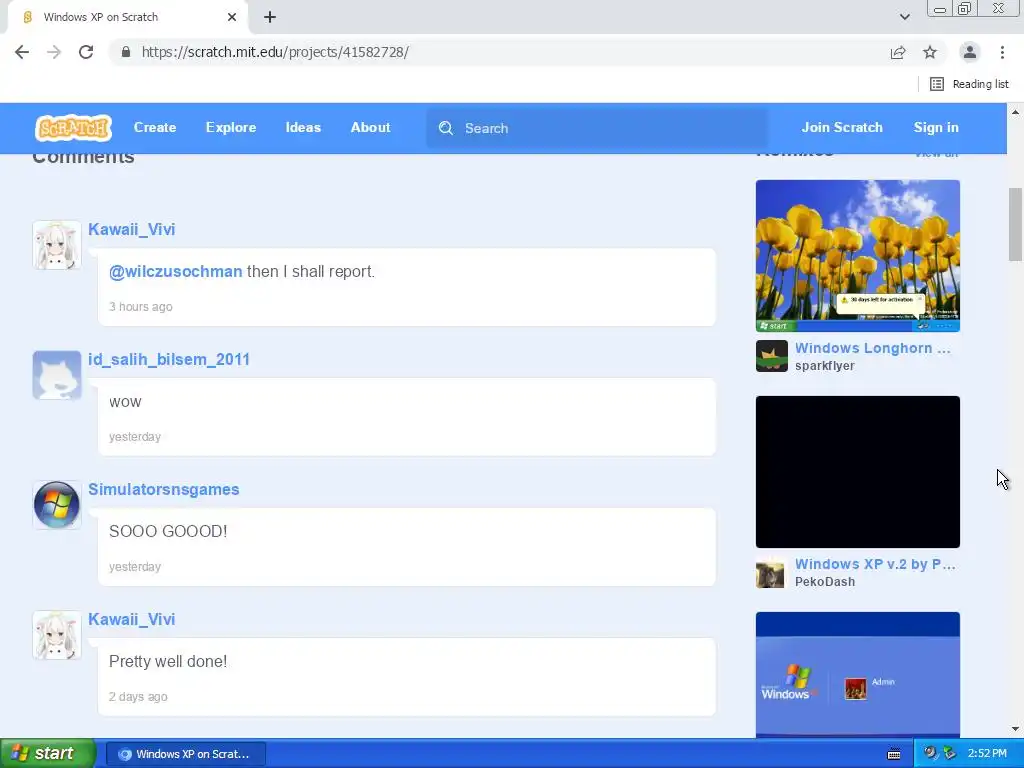Click Kawaii_Vivi avatar beside 'Pretty well done!'

[x=57, y=635]
